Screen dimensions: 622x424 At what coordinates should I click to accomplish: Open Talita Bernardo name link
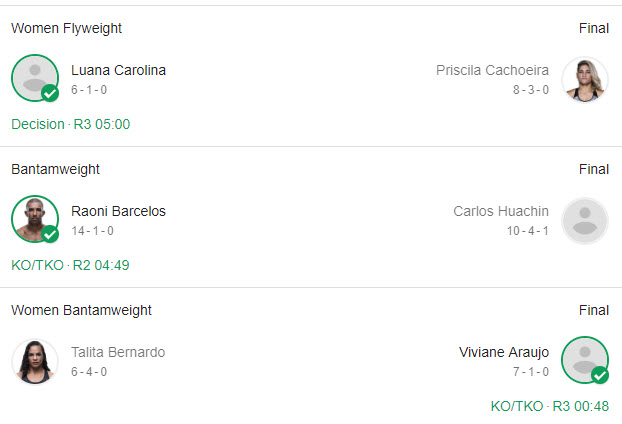[x=118, y=352]
